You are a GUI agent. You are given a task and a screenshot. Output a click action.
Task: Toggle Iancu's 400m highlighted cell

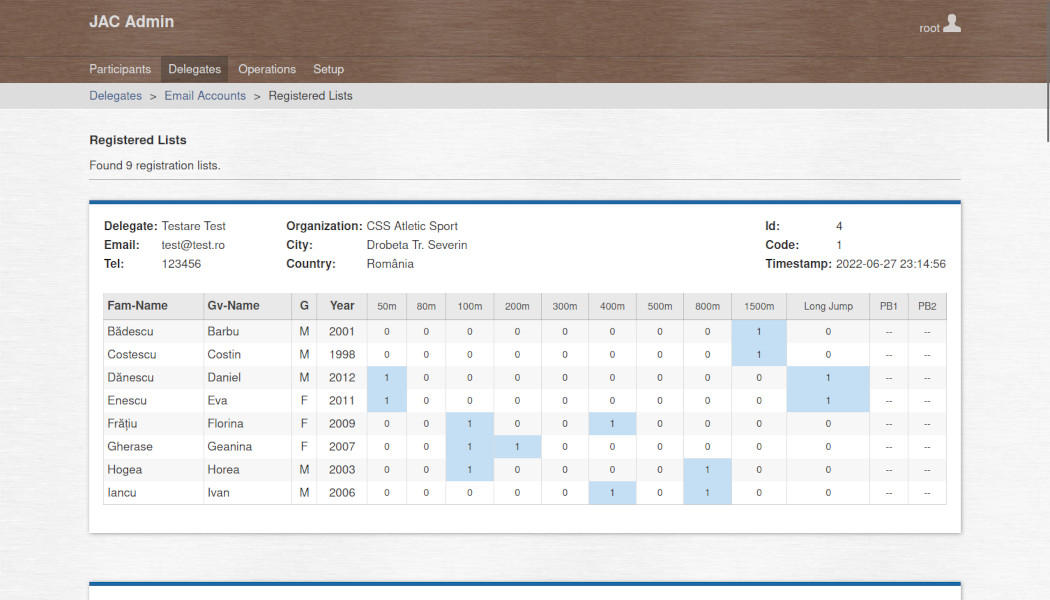click(612, 492)
